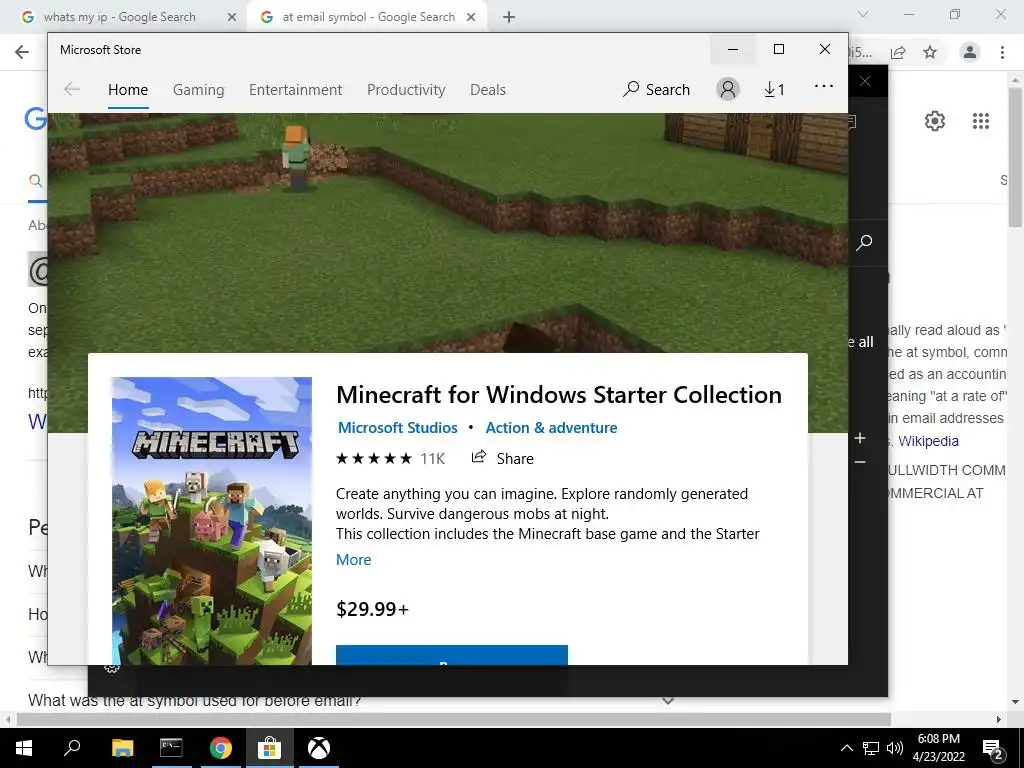
Task: Click Chrome horizontal scrollbar
Action: [x=454, y=719]
